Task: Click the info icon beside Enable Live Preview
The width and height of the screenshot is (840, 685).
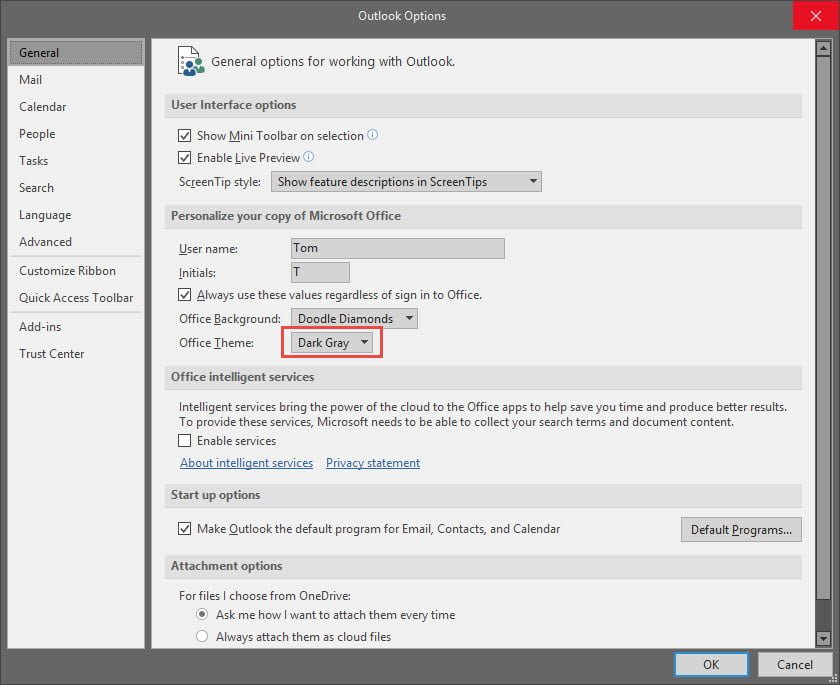Action: coord(309,157)
